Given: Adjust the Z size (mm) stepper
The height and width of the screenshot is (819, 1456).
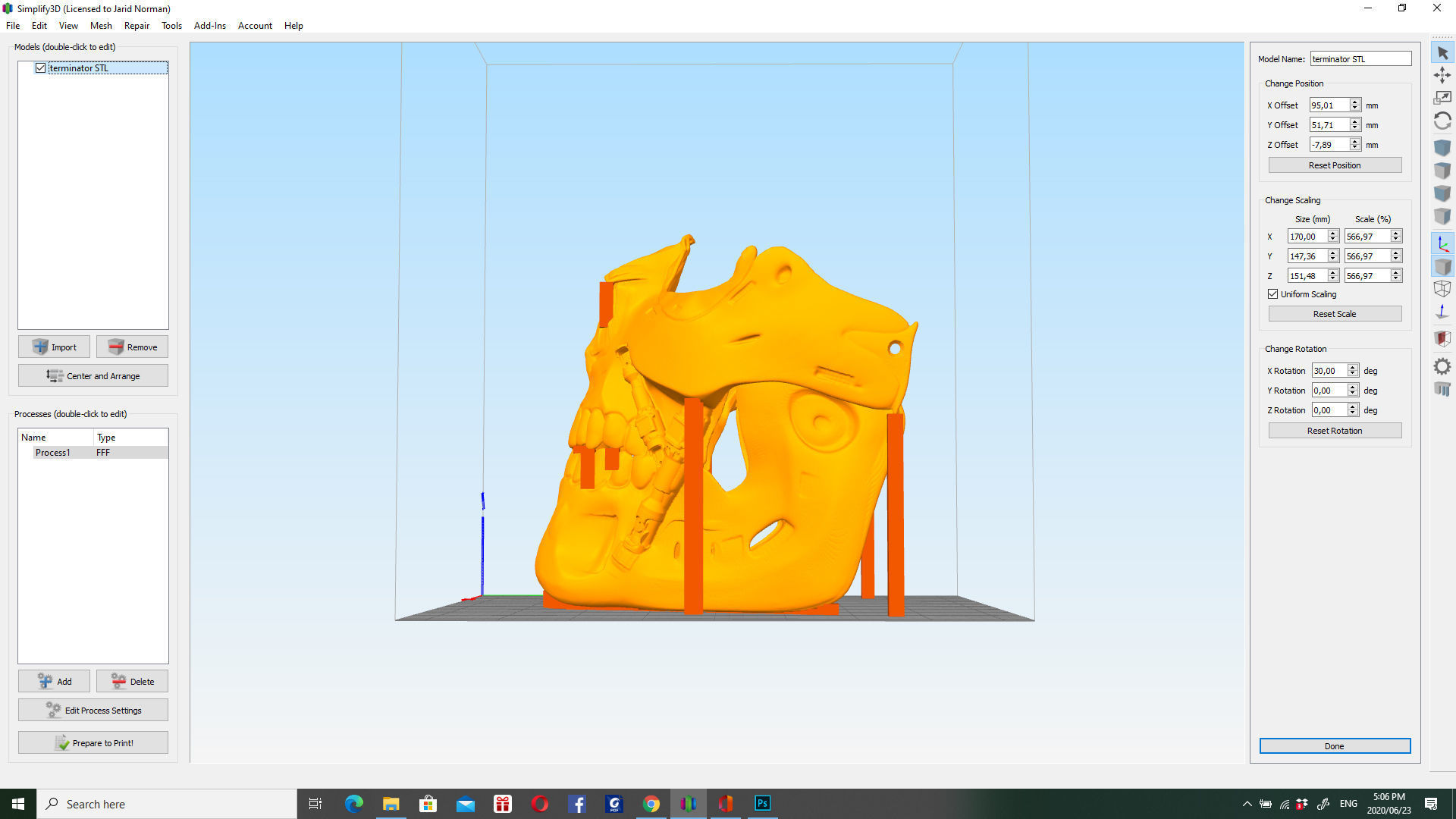Looking at the screenshot, I should tap(1332, 276).
